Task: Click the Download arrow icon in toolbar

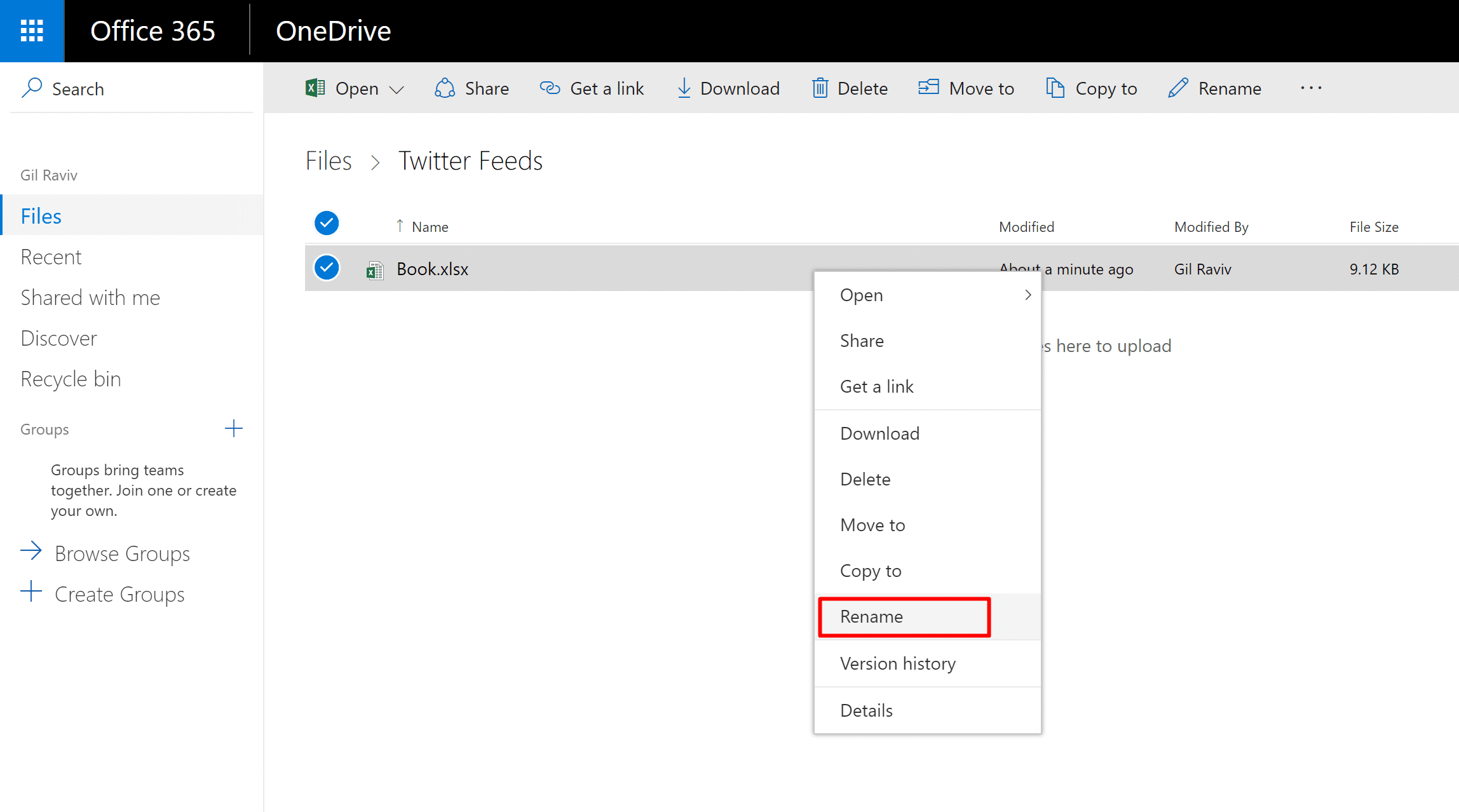Action: tap(684, 88)
